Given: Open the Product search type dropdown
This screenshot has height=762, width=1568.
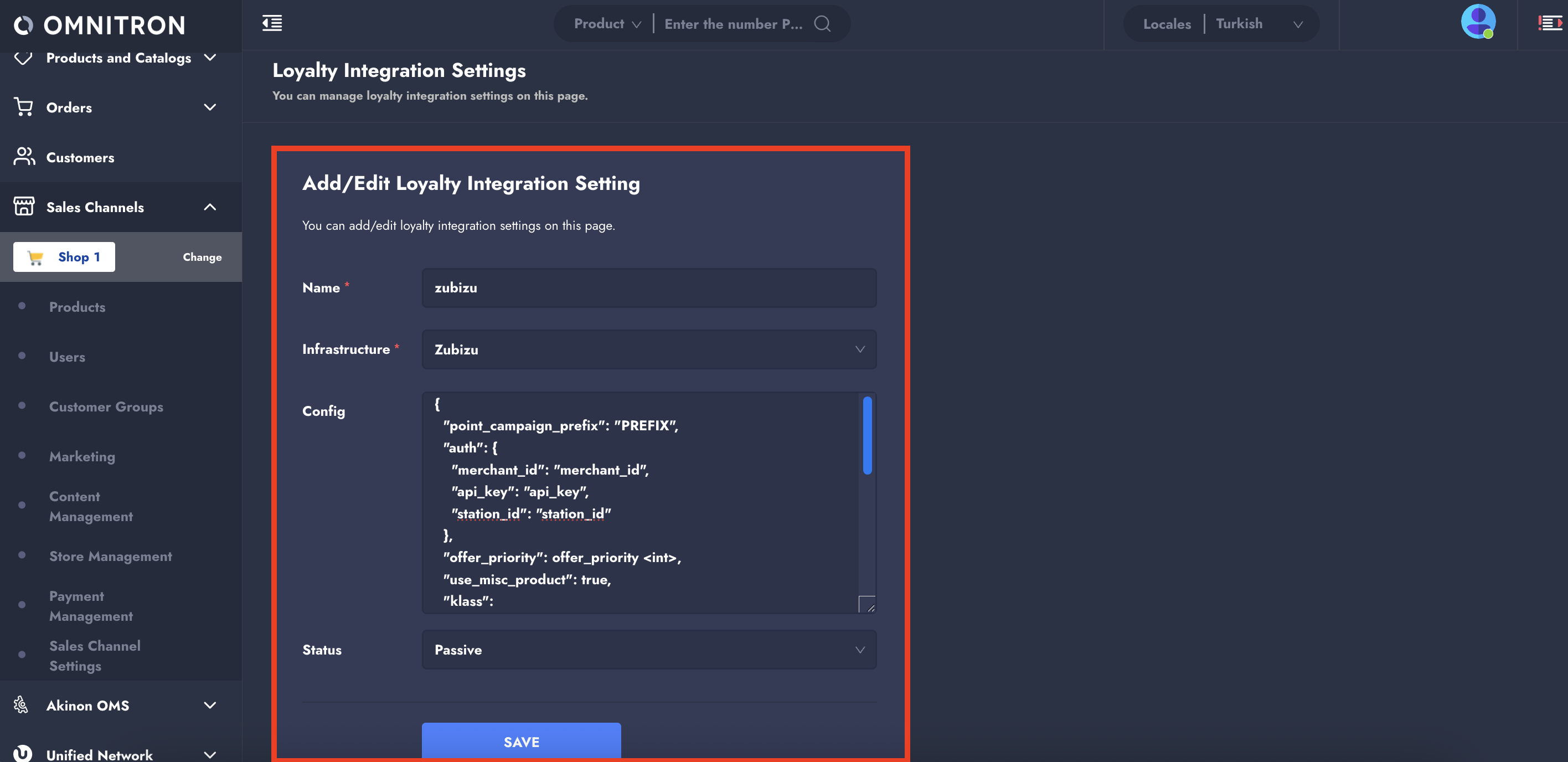Looking at the screenshot, I should [x=607, y=24].
